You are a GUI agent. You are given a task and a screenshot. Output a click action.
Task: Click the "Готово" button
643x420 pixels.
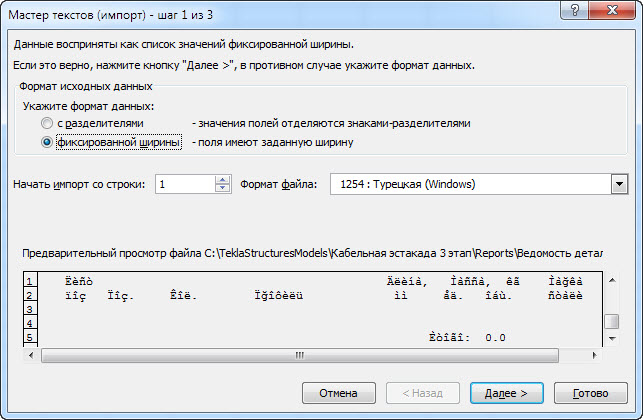591,393
